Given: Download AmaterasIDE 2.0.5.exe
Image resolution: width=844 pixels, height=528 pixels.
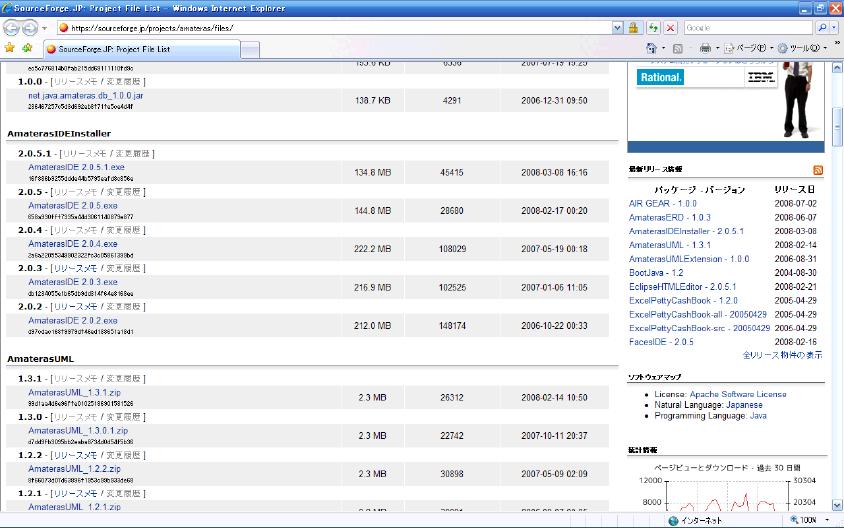Looking at the screenshot, I should (x=73, y=206).
